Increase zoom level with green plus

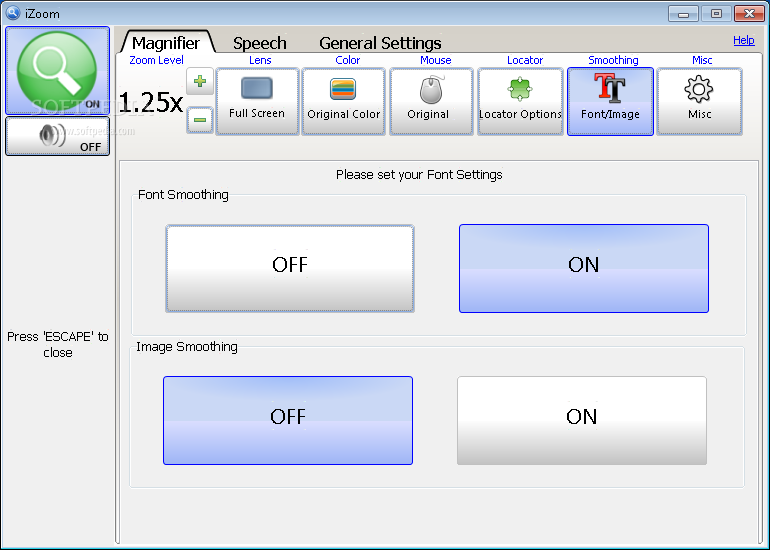[200, 81]
